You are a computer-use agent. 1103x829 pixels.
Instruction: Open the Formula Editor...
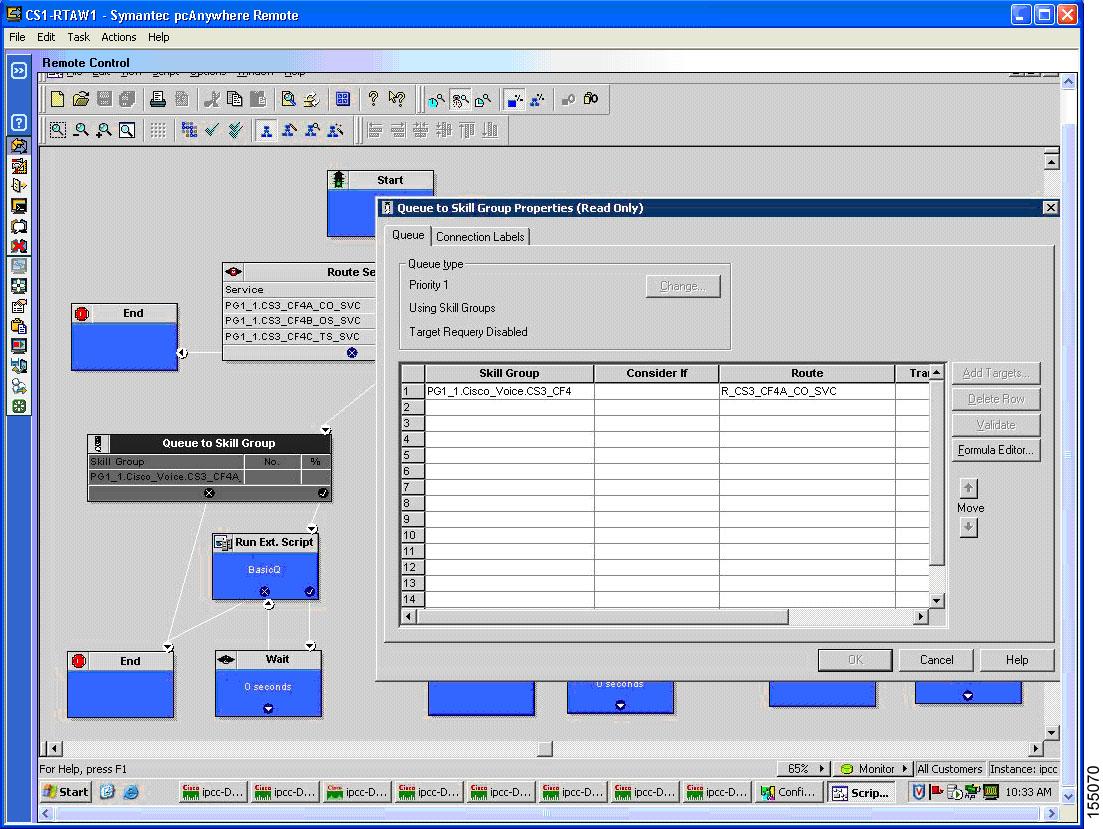(995, 450)
